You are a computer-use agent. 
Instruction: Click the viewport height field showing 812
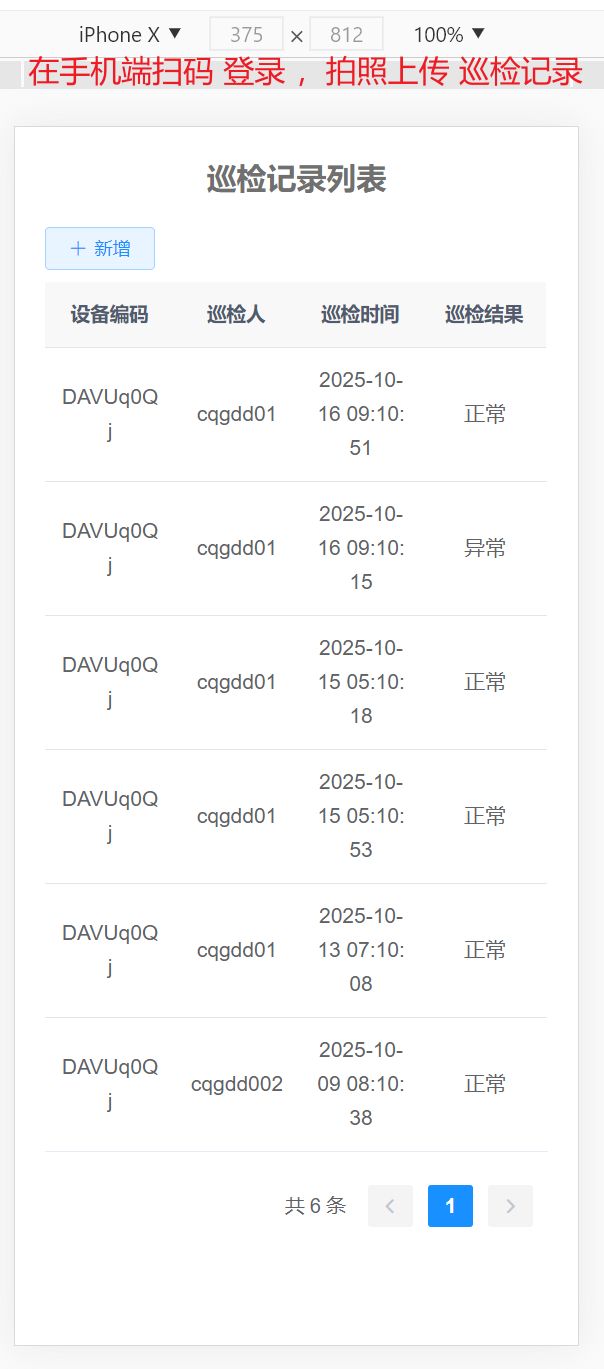[x=346, y=35]
